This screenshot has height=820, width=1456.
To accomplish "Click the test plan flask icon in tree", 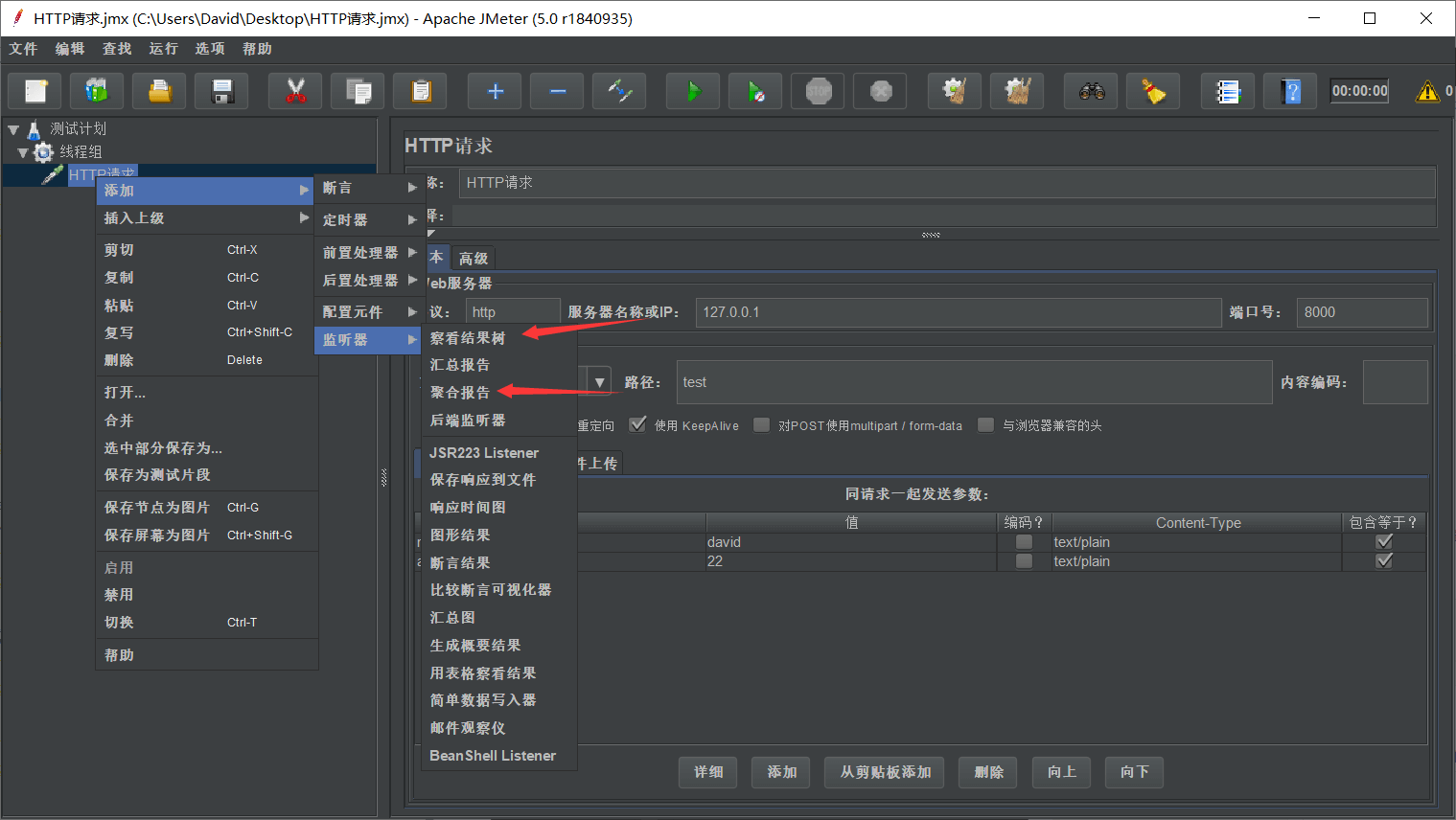I will pyautogui.click(x=35, y=129).
